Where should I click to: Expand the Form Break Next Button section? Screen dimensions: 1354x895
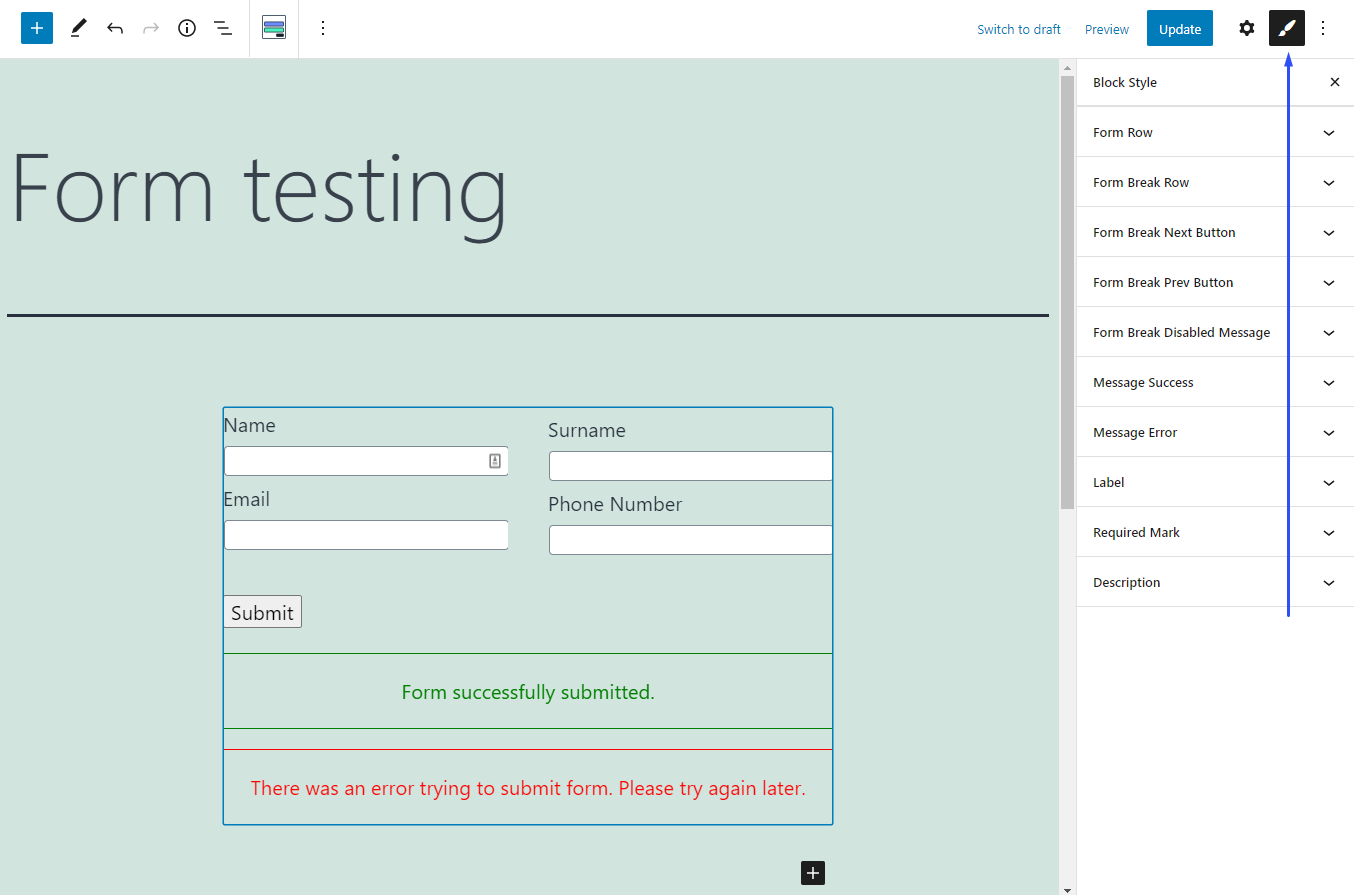click(x=1215, y=232)
